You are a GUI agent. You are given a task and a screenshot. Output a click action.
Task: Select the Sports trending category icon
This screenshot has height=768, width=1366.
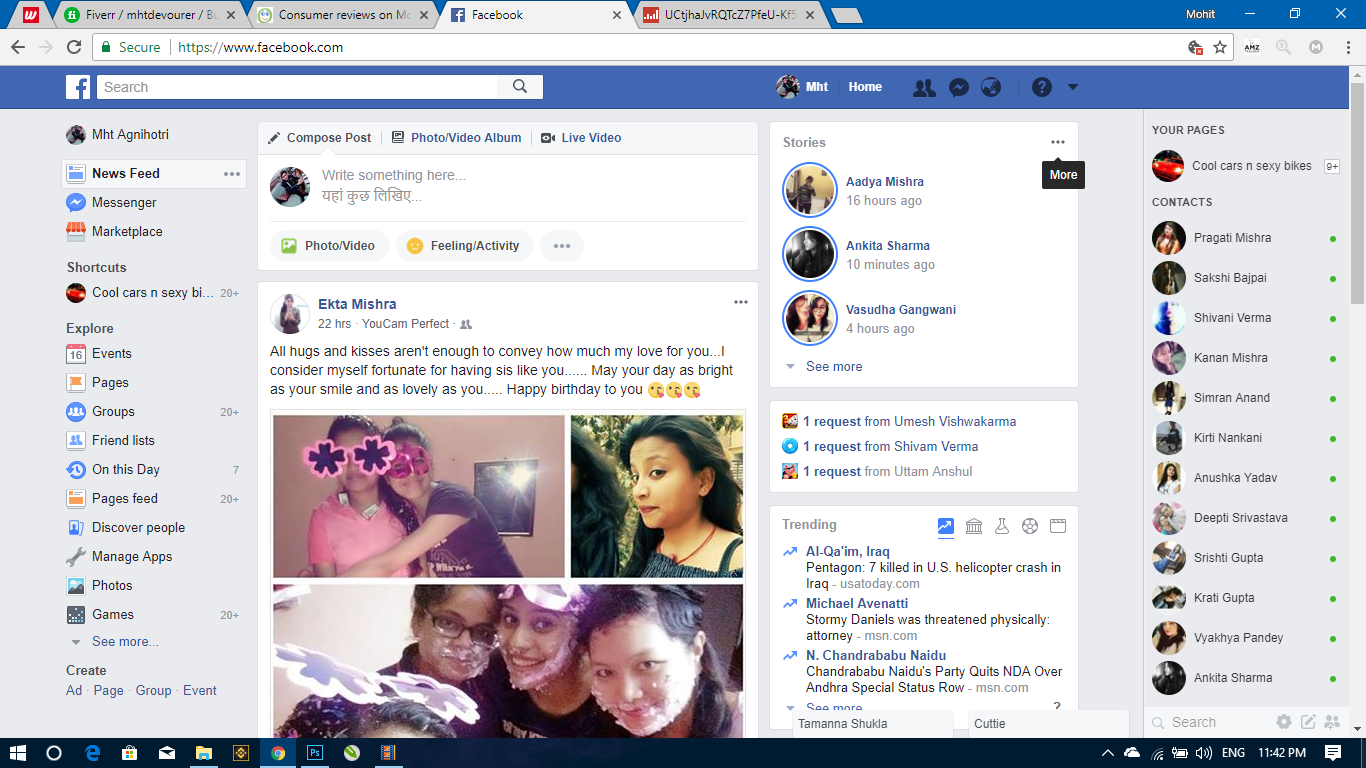1030,526
